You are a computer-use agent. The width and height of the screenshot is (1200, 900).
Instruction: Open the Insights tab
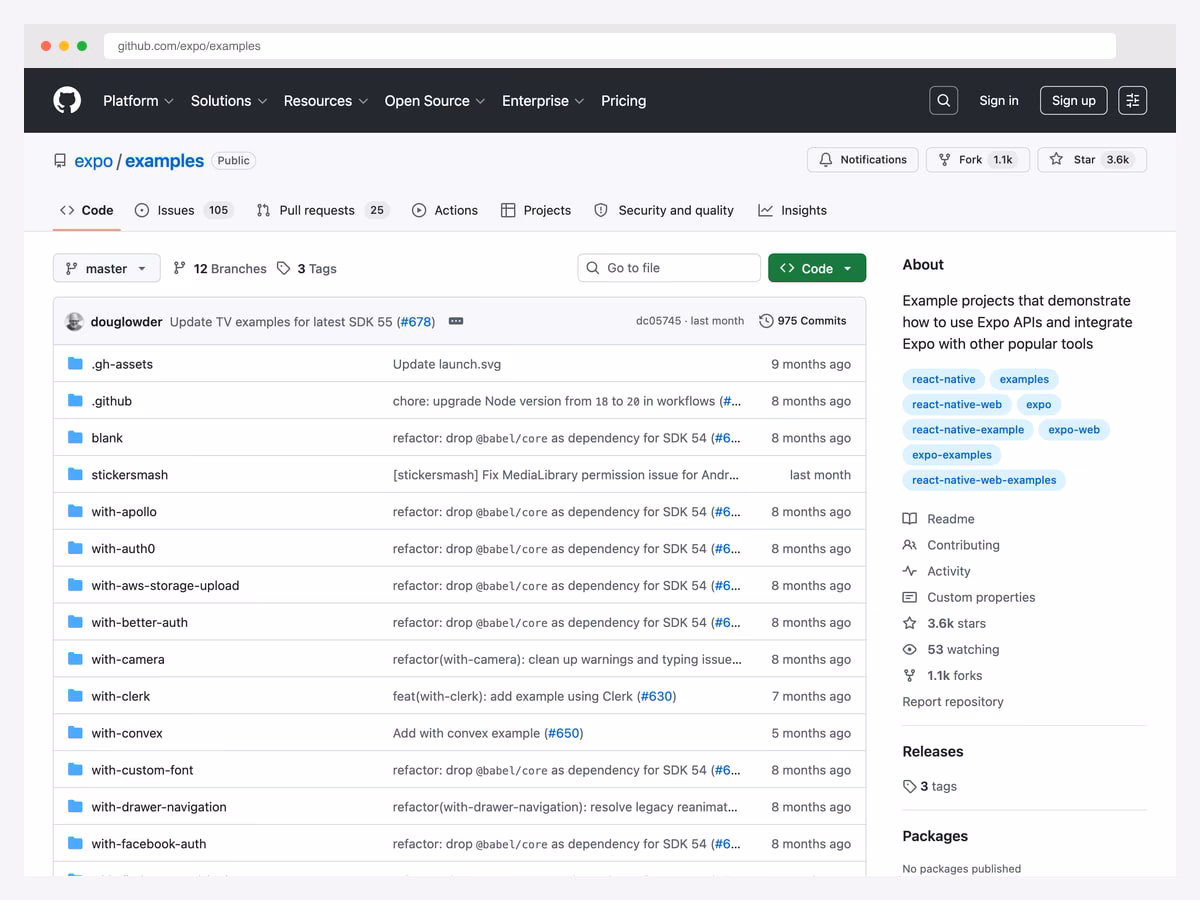pyautogui.click(x=793, y=210)
